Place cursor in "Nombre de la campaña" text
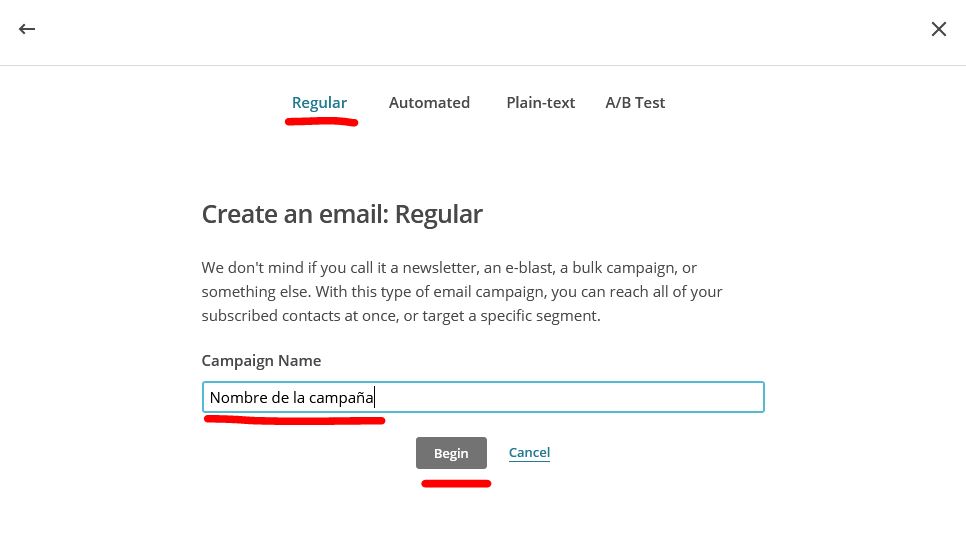The height and width of the screenshot is (541, 966). tap(291, 397)
